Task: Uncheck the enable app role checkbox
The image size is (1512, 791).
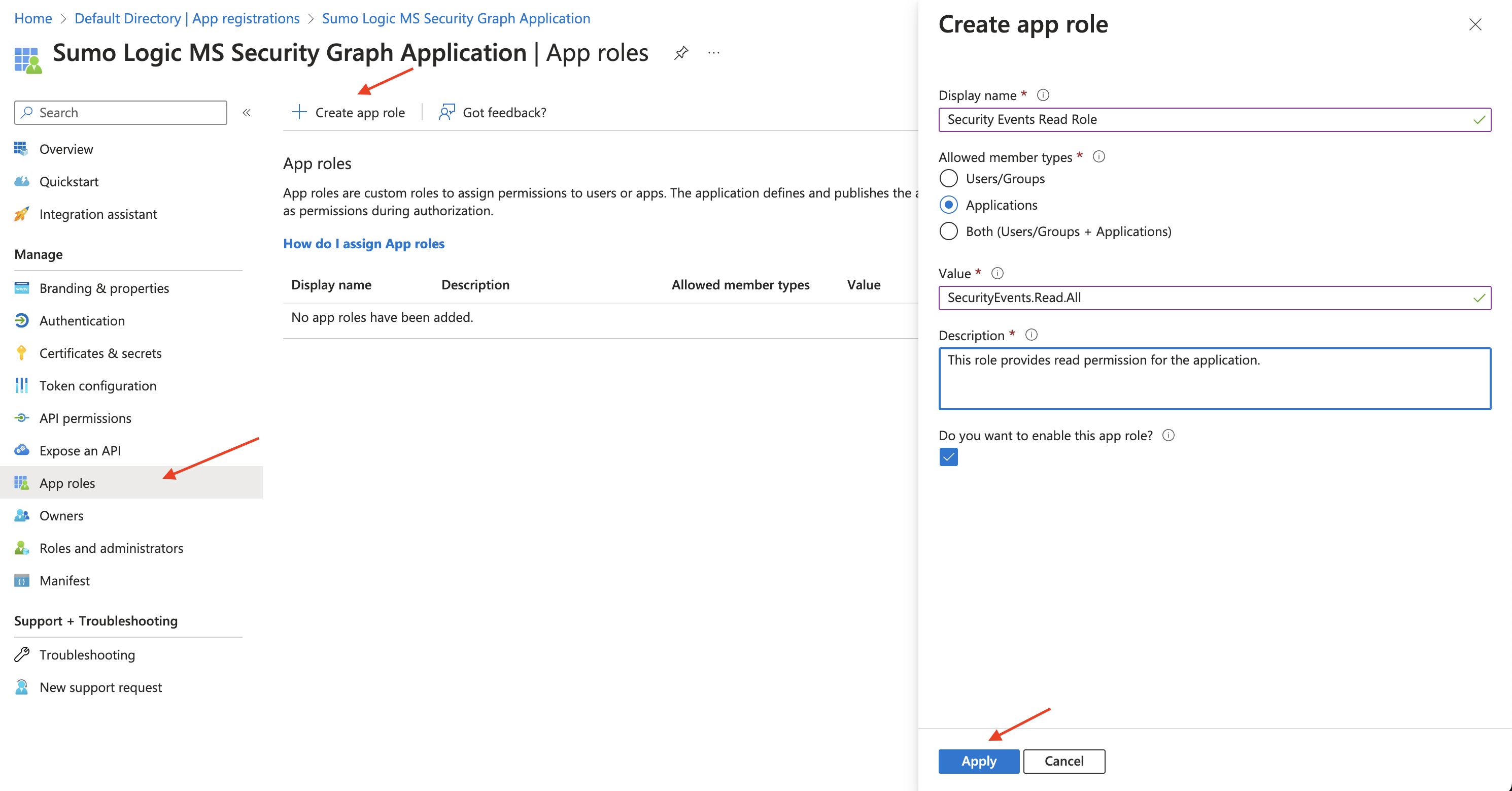Action: 948,457
